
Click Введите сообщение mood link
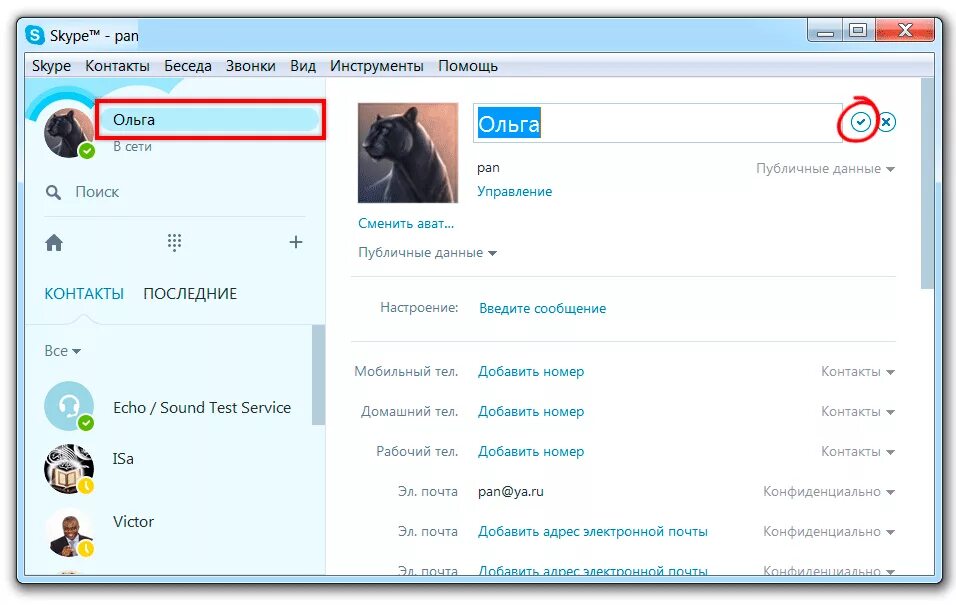[x=543, y=309]
